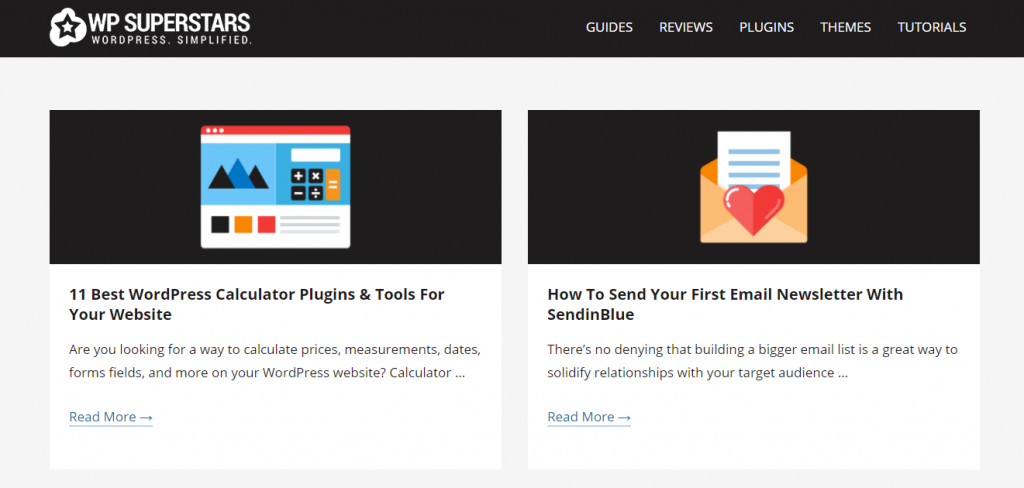Viewport: 1024px width, 488px height.
Task: Click the excerpt 'There's no denying that building'
Action: [x=752, y=361]
